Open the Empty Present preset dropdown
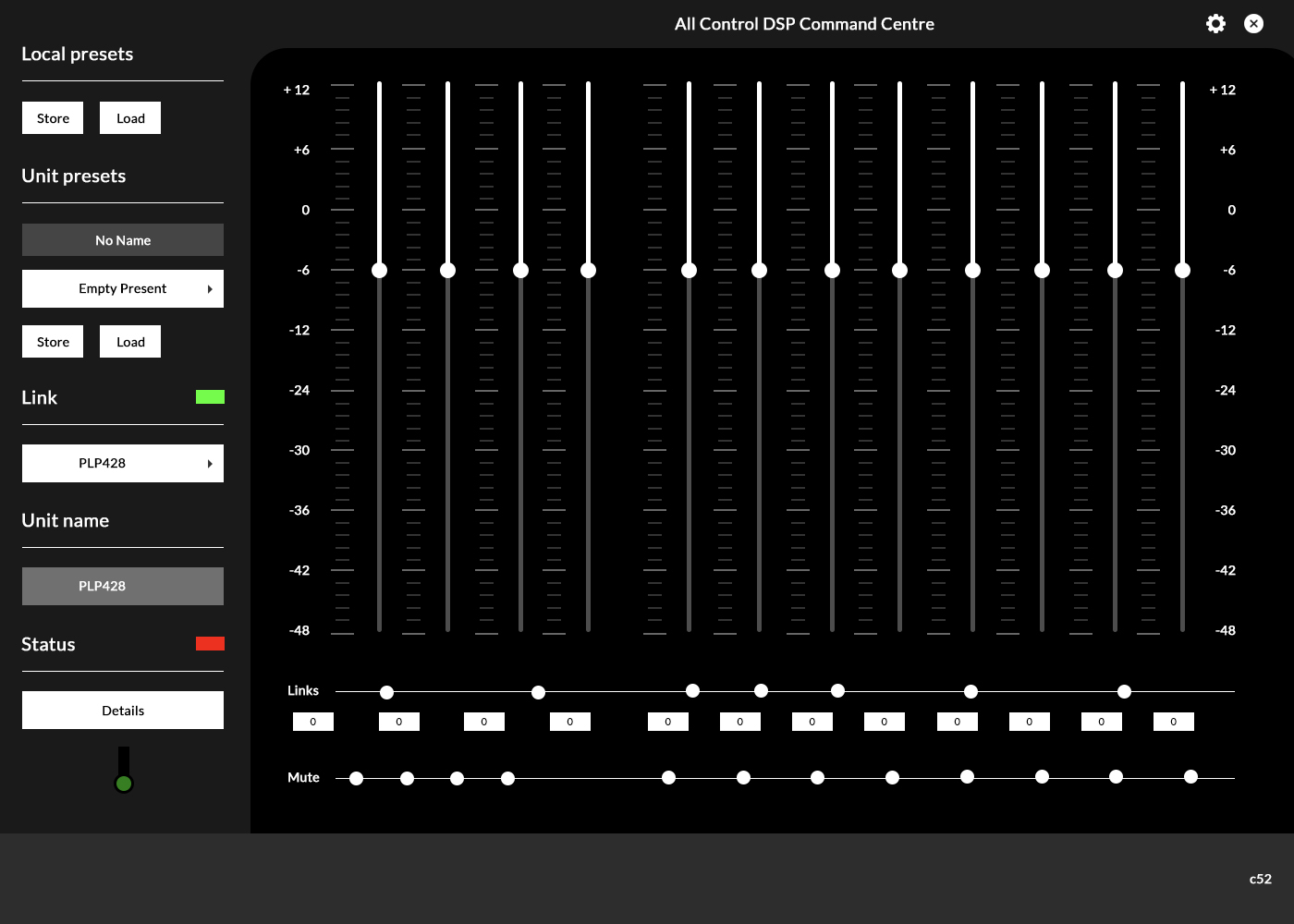Viewport: 1294px width, 924px height. coord(123,289)
